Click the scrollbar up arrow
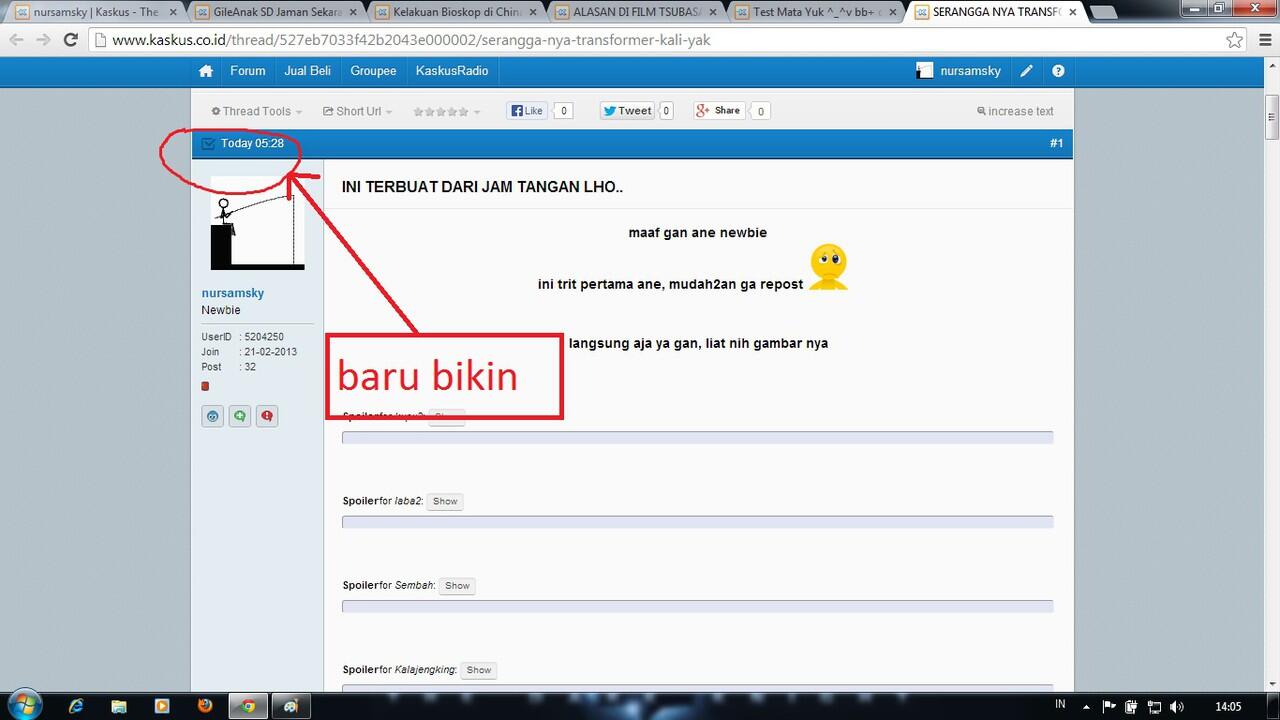 [1272, 66]
